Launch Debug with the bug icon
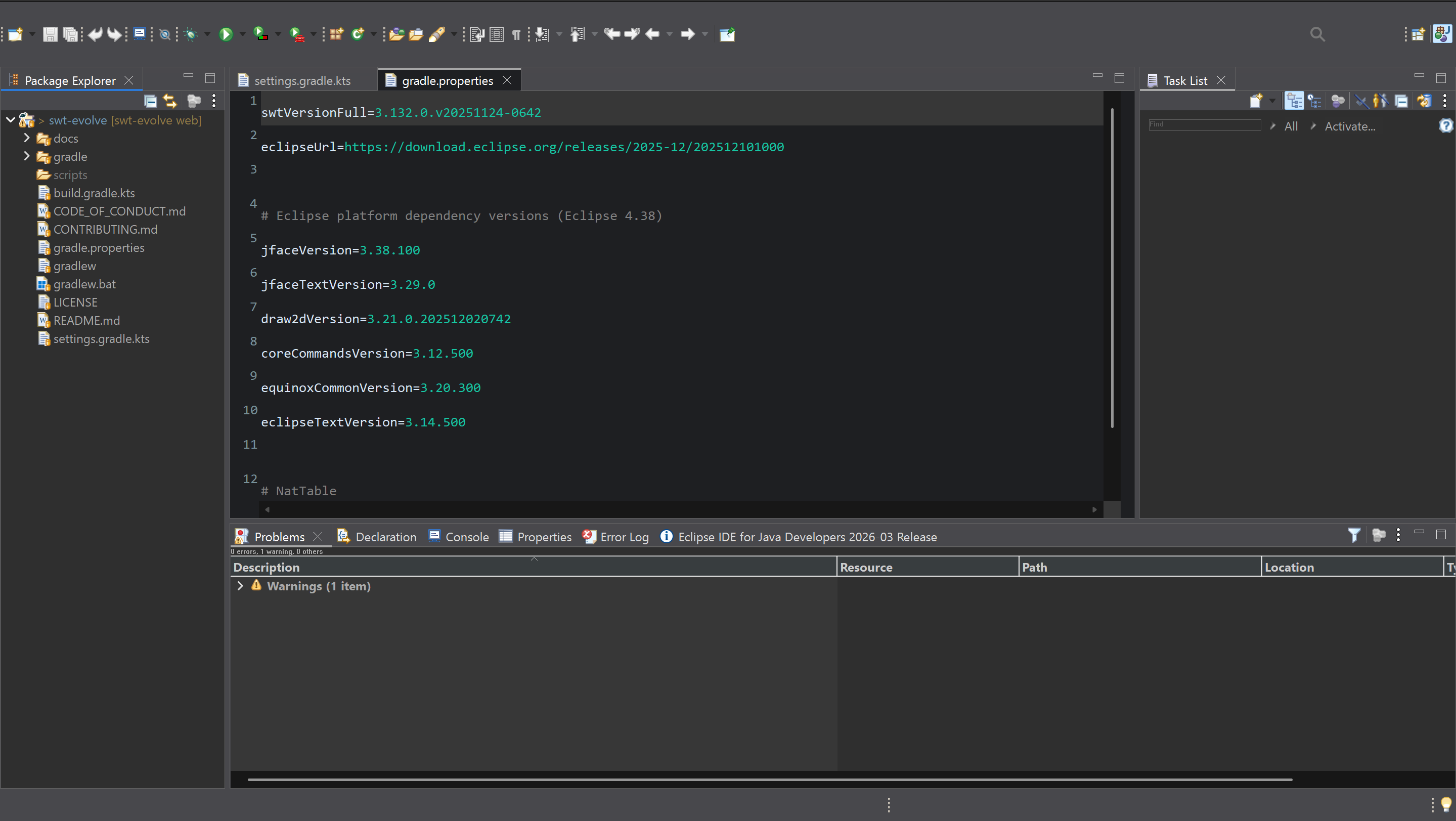 coord(191,34)
